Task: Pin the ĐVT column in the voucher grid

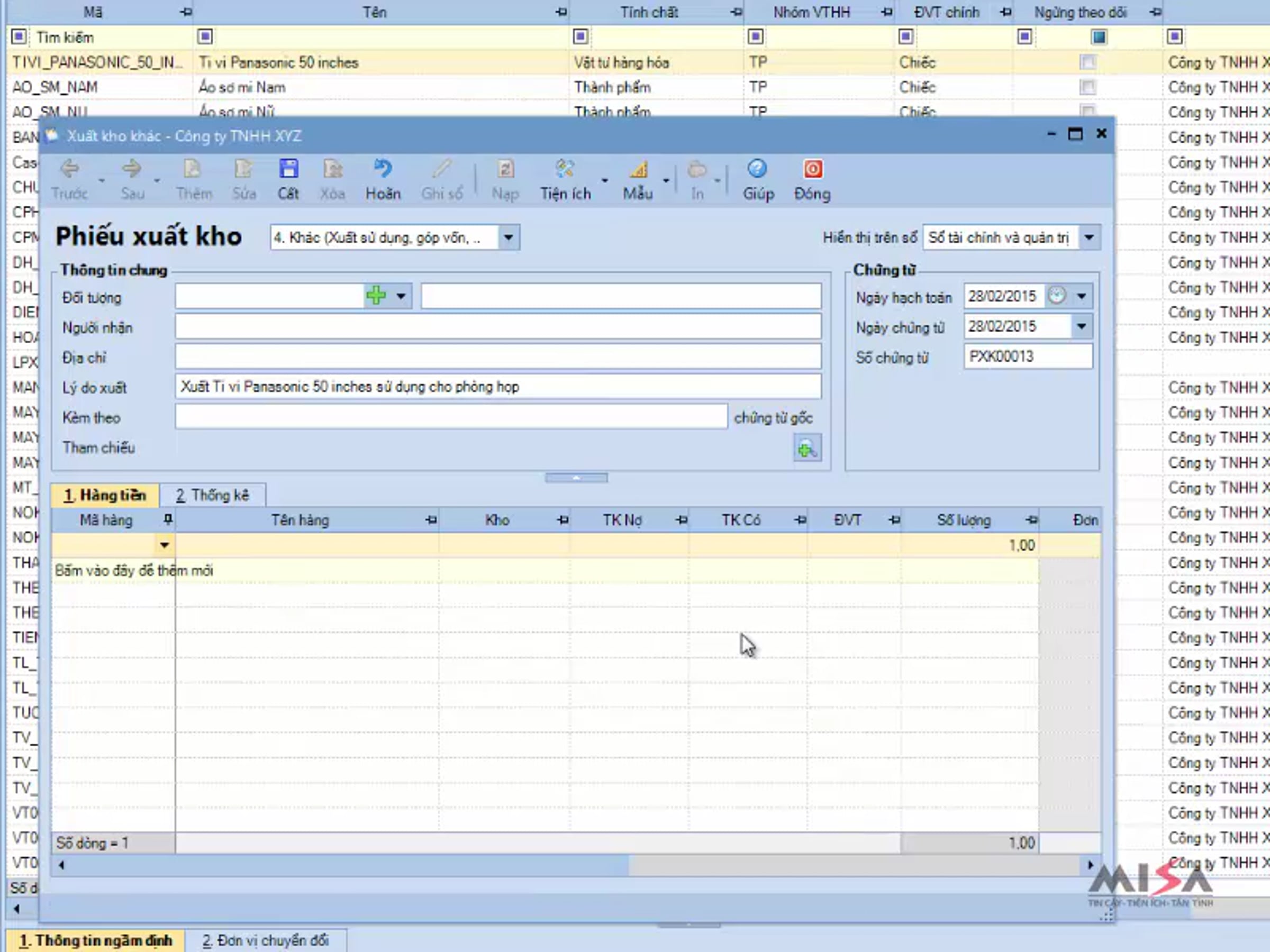Action: 894,520
